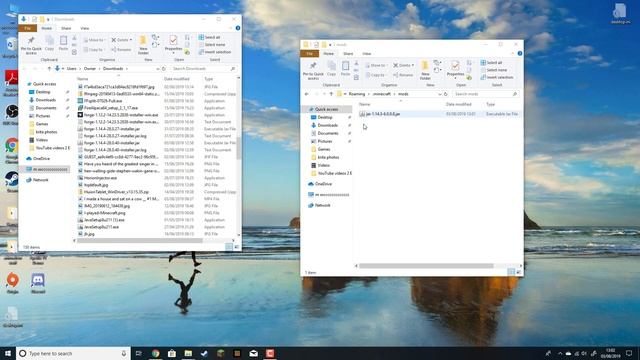The image size is (640, 360).
Task: Click Delete in the mods window ribbon
Action: pos(404,65)
